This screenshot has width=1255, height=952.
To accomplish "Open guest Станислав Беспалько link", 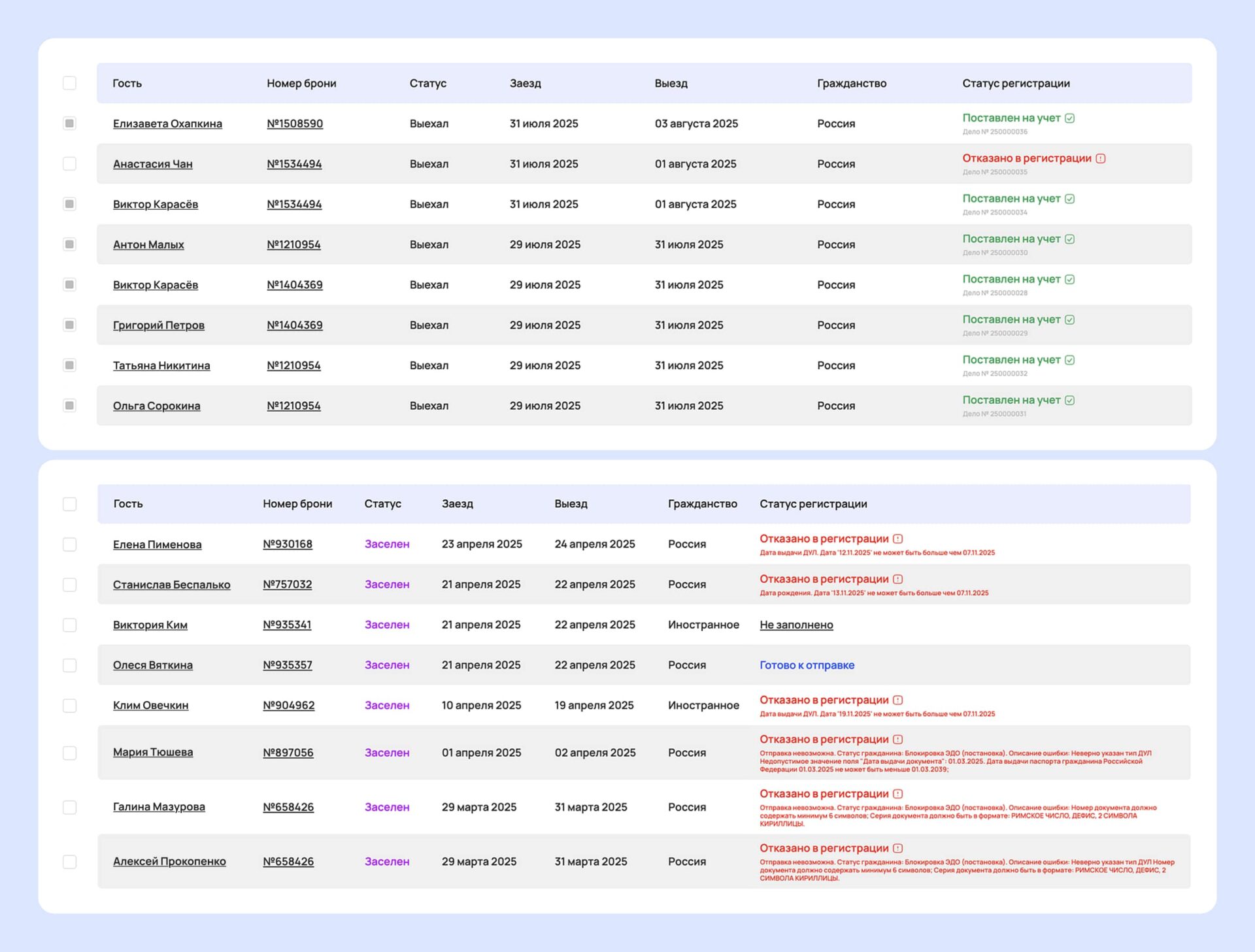I will [x=171, y=585].
